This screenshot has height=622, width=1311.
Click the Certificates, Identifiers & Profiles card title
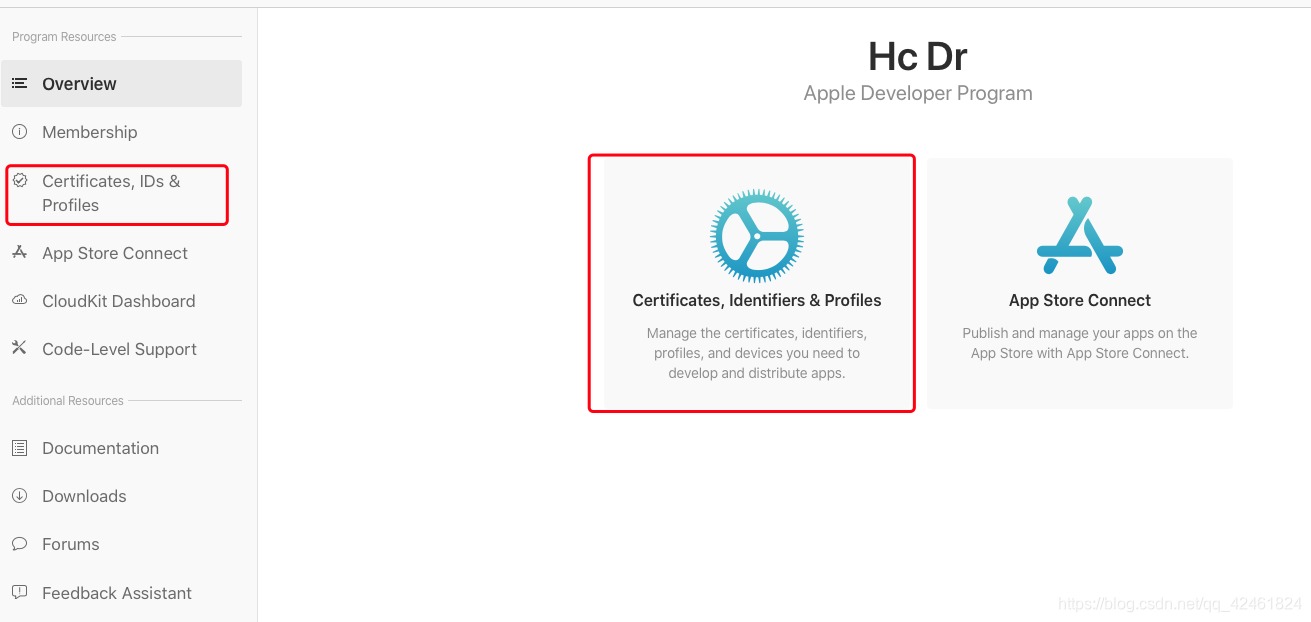click(757, 300)
